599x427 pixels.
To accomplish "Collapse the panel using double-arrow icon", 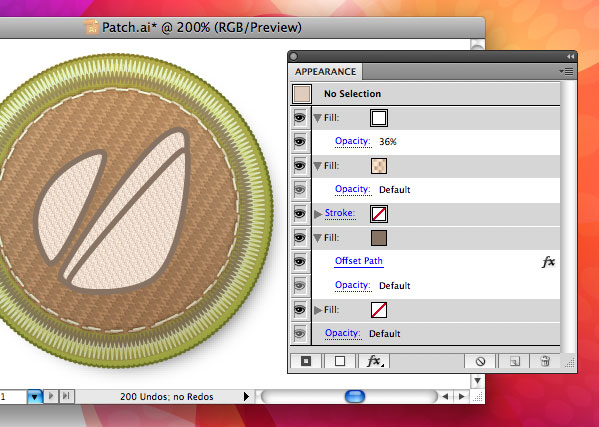I will pyautogui.click(x=570, y=57).
